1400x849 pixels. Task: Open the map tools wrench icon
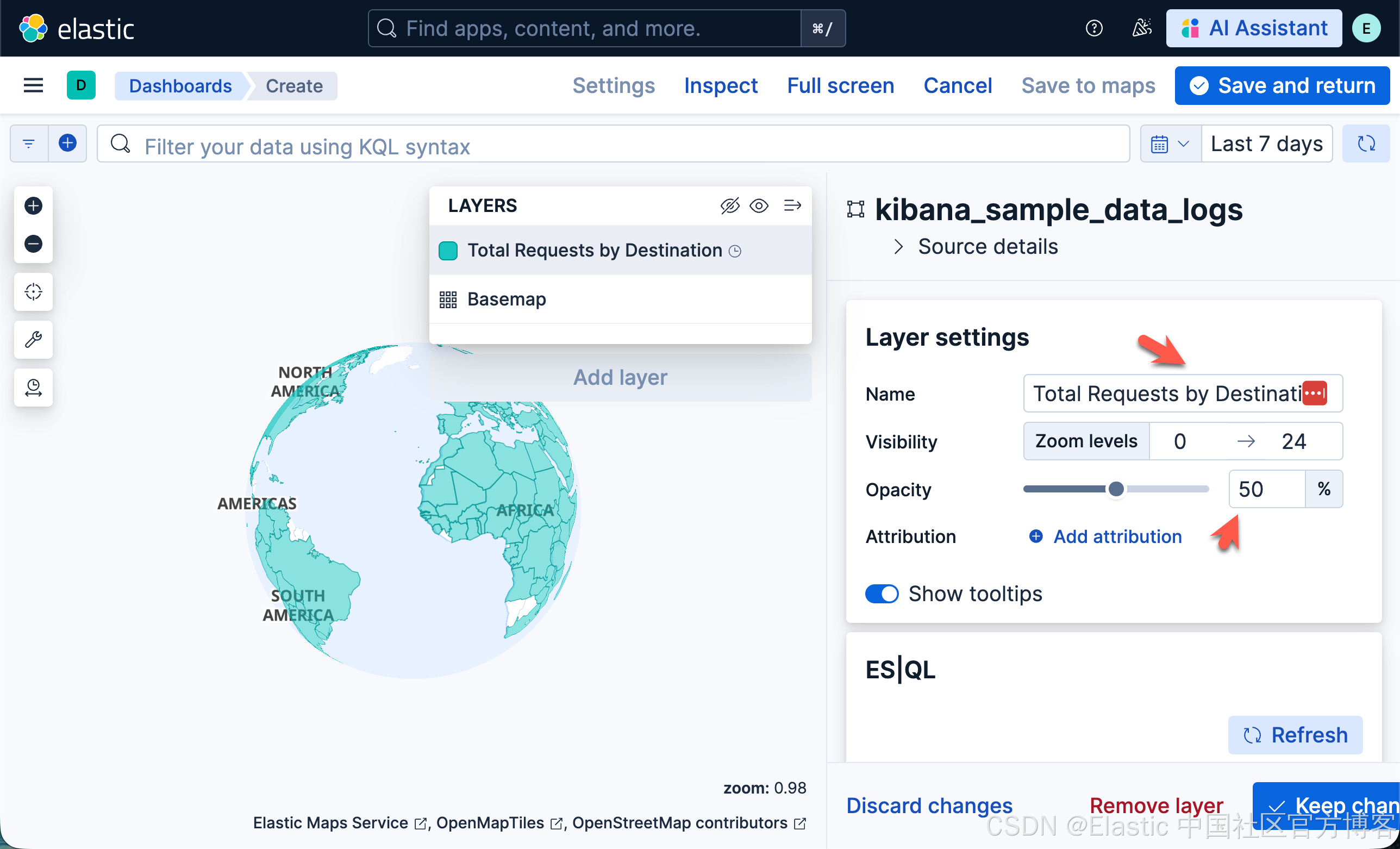point(33,339)
